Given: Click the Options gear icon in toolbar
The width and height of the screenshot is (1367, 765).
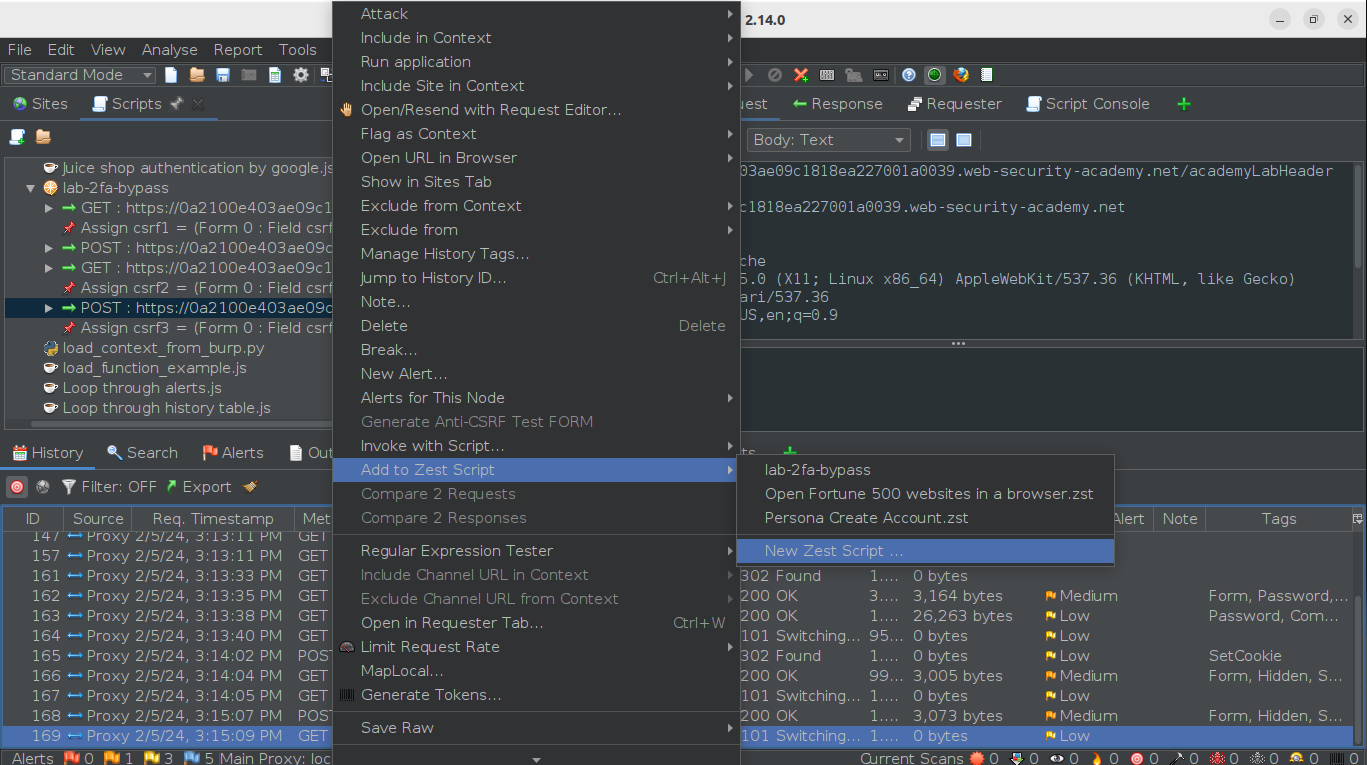Looking at the screenshot, I should (x=301, y=75).
